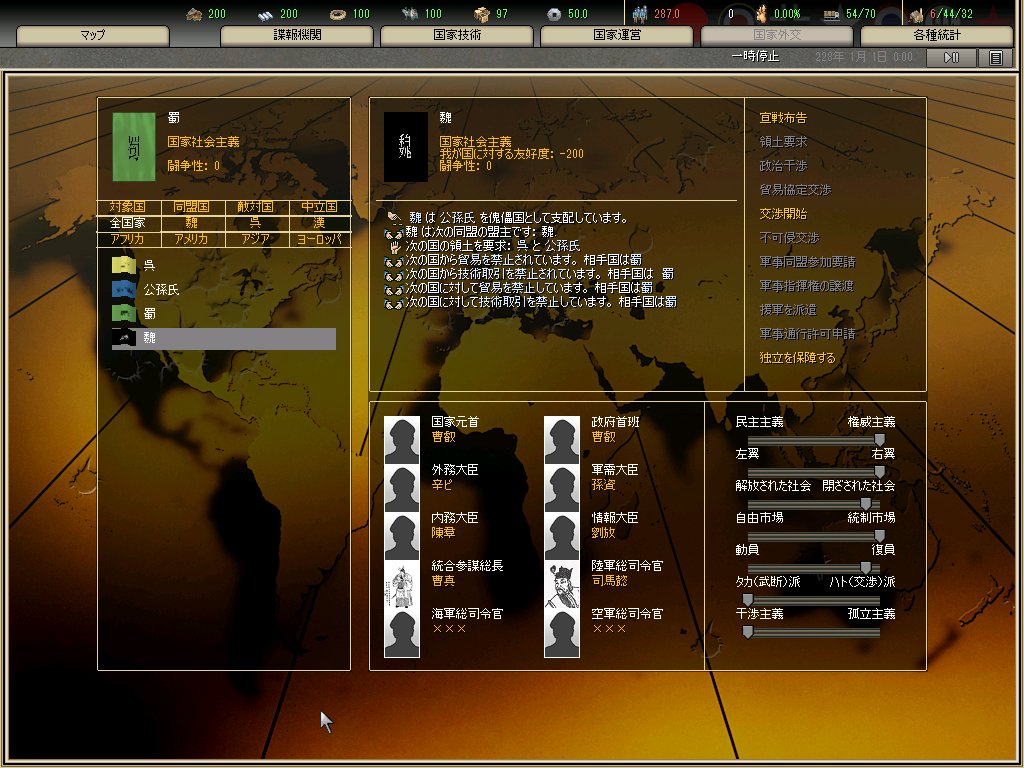
Task: Click the 統合参謀総長 曹真 portrait
Action: coord(402,585)
